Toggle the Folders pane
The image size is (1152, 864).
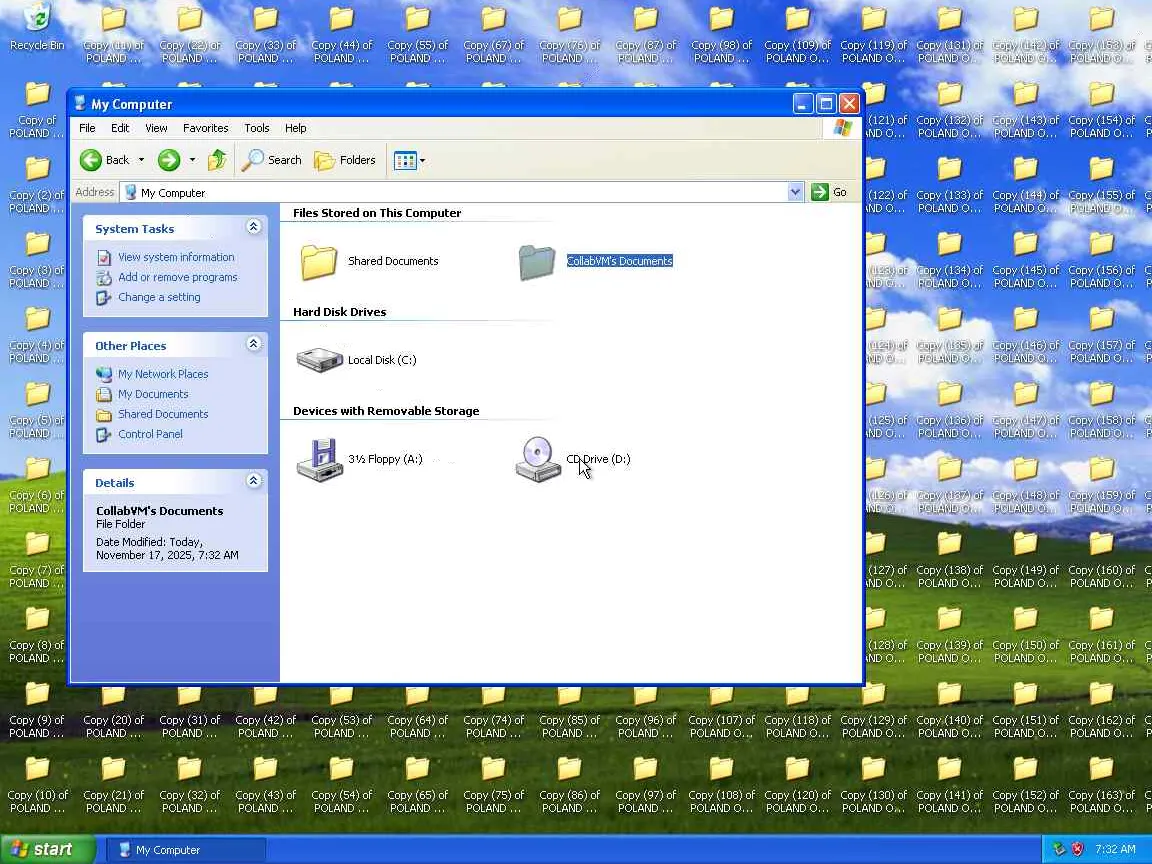pos(345,159)
